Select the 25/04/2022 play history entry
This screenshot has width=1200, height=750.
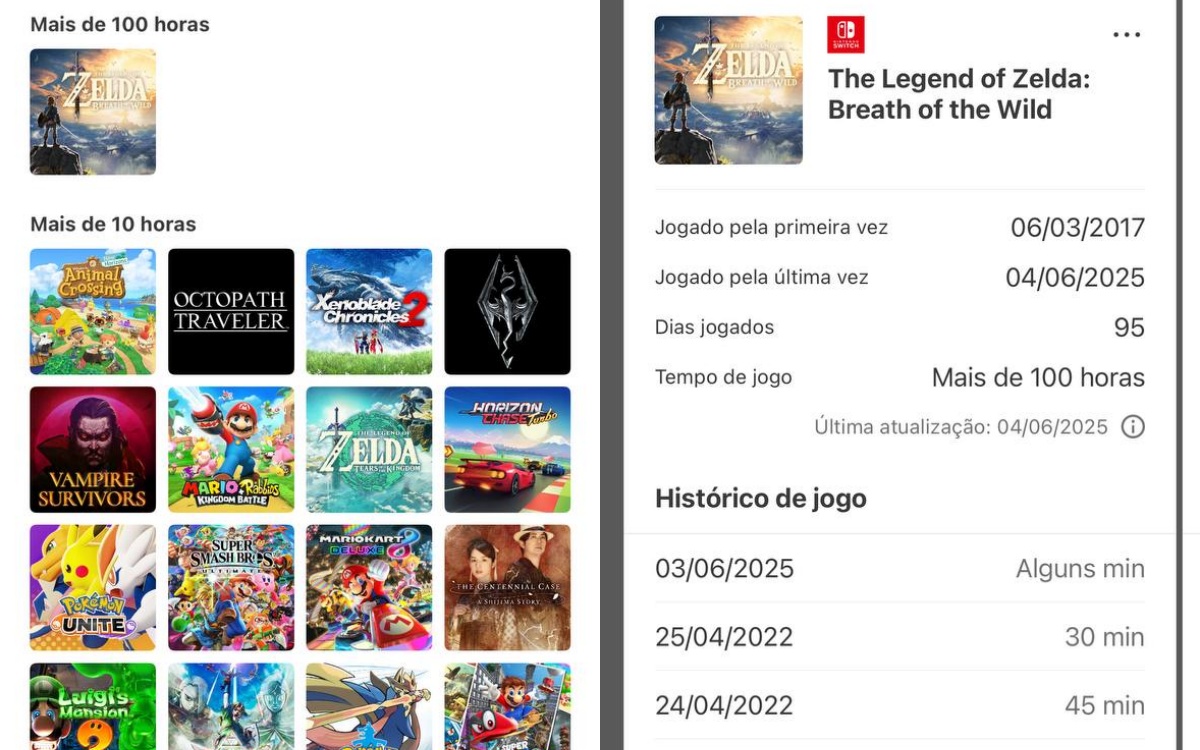(898, 637)
